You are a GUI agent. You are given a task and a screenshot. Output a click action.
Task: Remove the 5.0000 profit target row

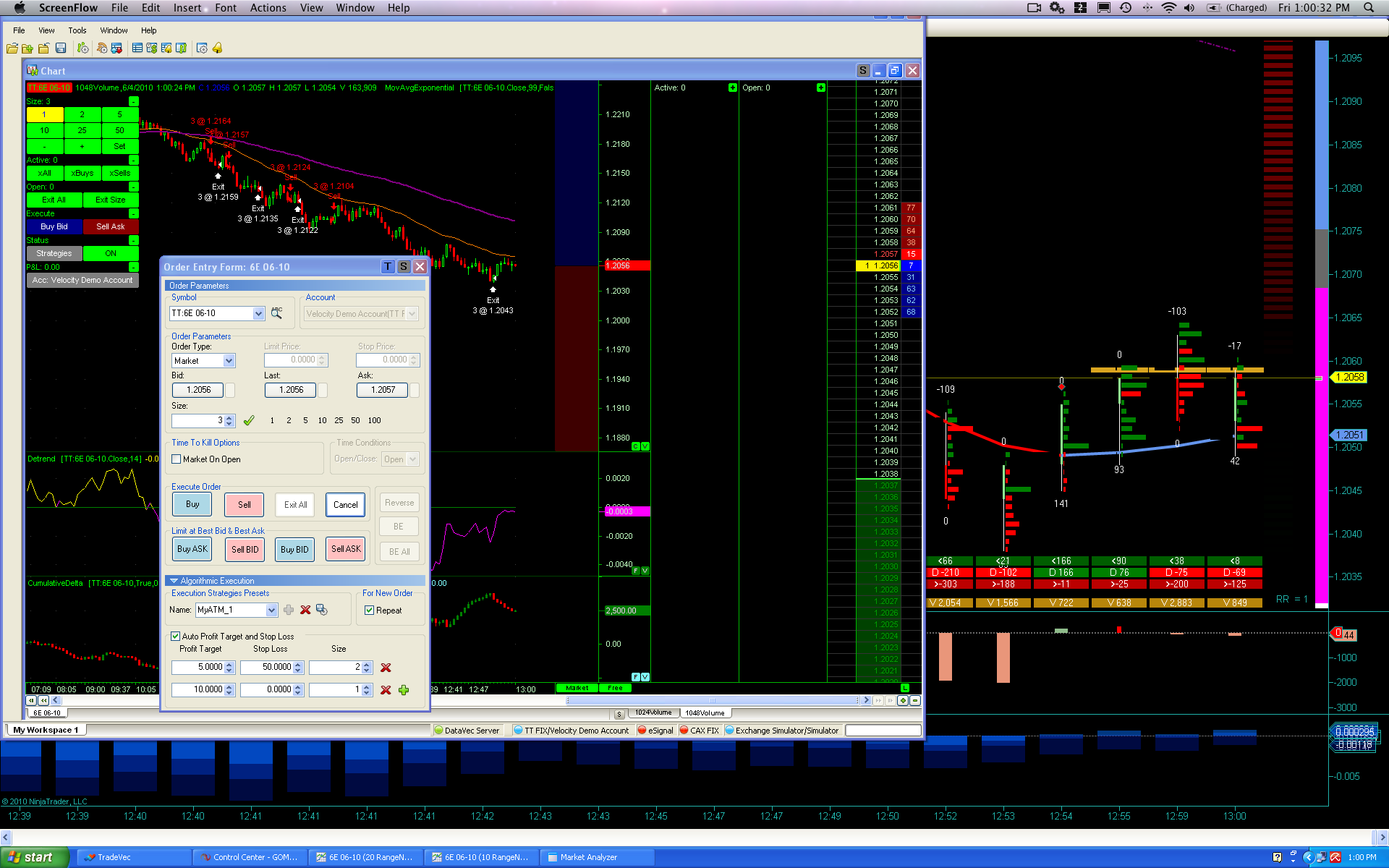pyautogui.click(x=386, y=668)
